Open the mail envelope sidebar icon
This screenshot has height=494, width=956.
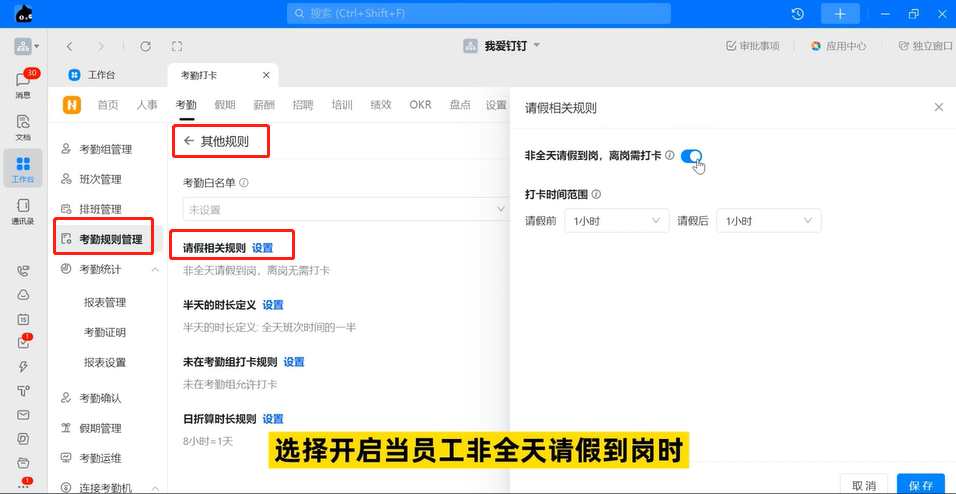pyautogui.click(x=23, y=415)
